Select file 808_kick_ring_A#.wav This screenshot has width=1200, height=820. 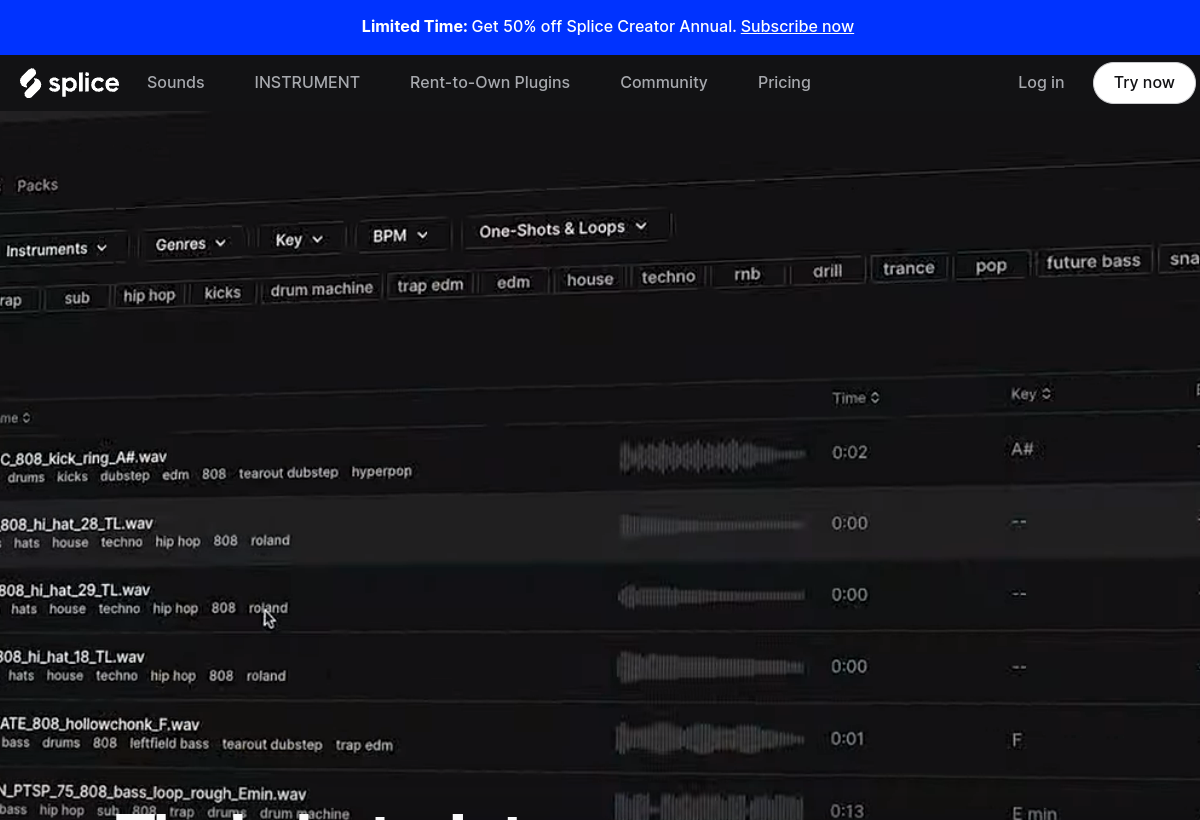(83, 458)
